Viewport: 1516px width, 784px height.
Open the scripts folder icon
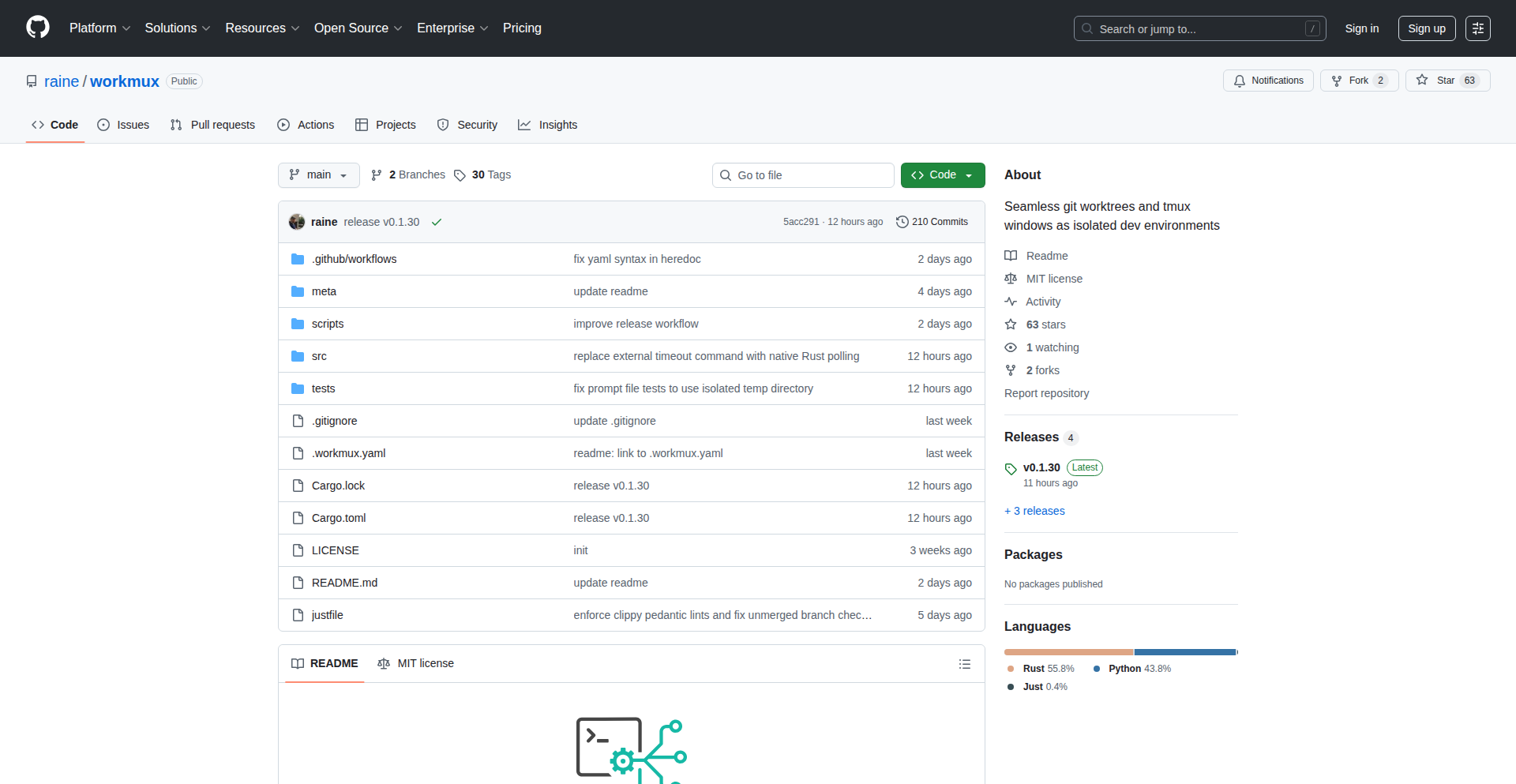298,323
